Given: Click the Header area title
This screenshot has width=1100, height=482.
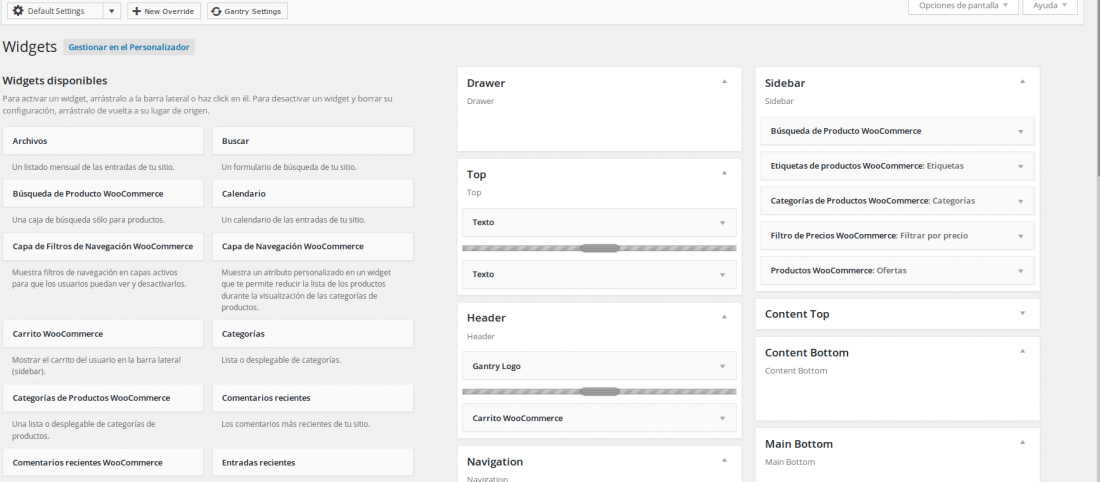Looking at the screenshot, I should 486,318.
